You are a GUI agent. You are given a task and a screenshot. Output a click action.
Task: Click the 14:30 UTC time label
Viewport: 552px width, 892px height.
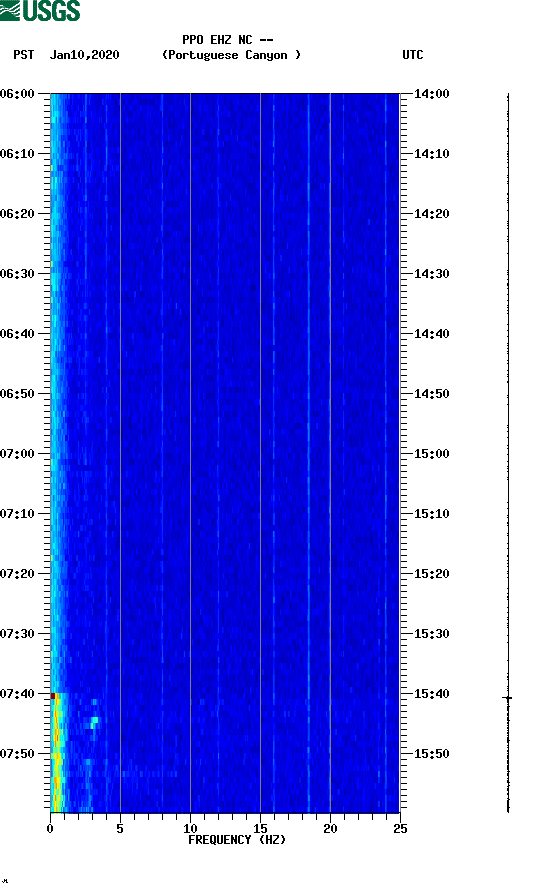click(x=431, y=274)
